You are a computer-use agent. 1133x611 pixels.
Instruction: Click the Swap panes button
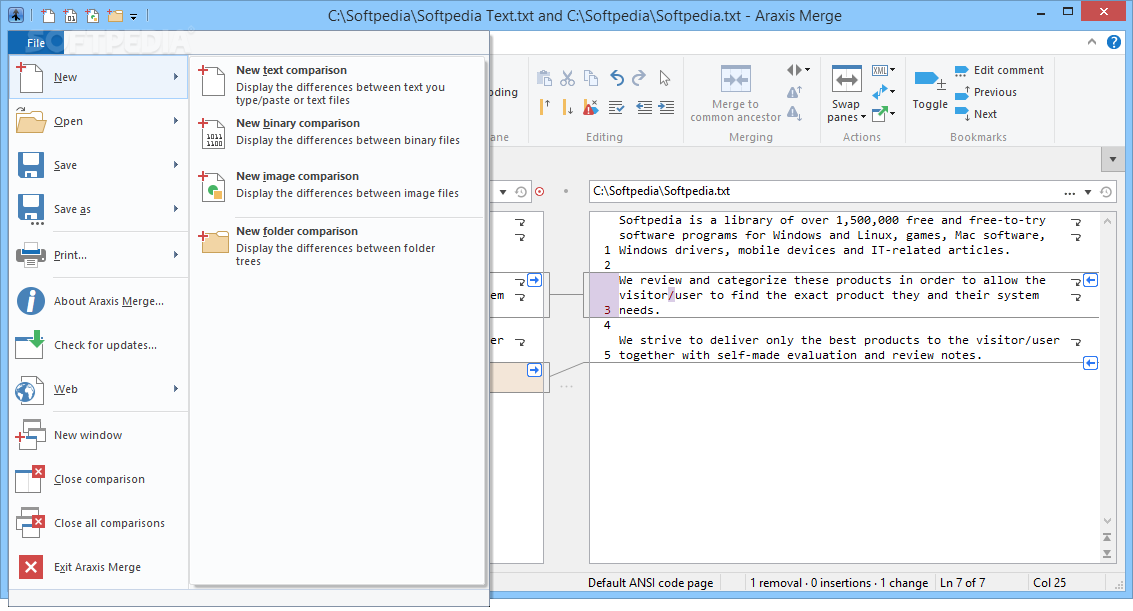point(846,94)
